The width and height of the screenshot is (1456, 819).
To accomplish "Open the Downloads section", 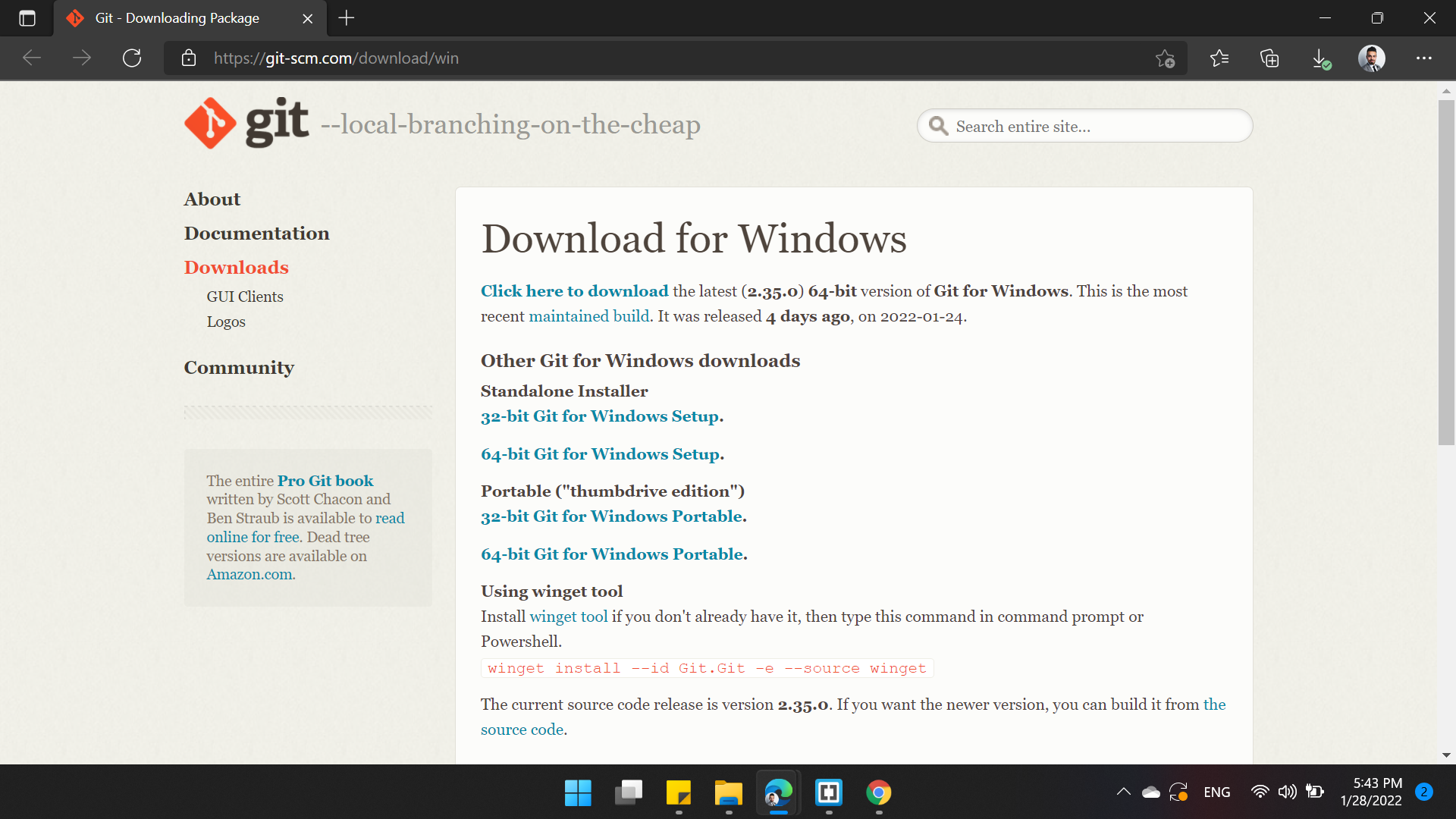I will pos(236,267).
